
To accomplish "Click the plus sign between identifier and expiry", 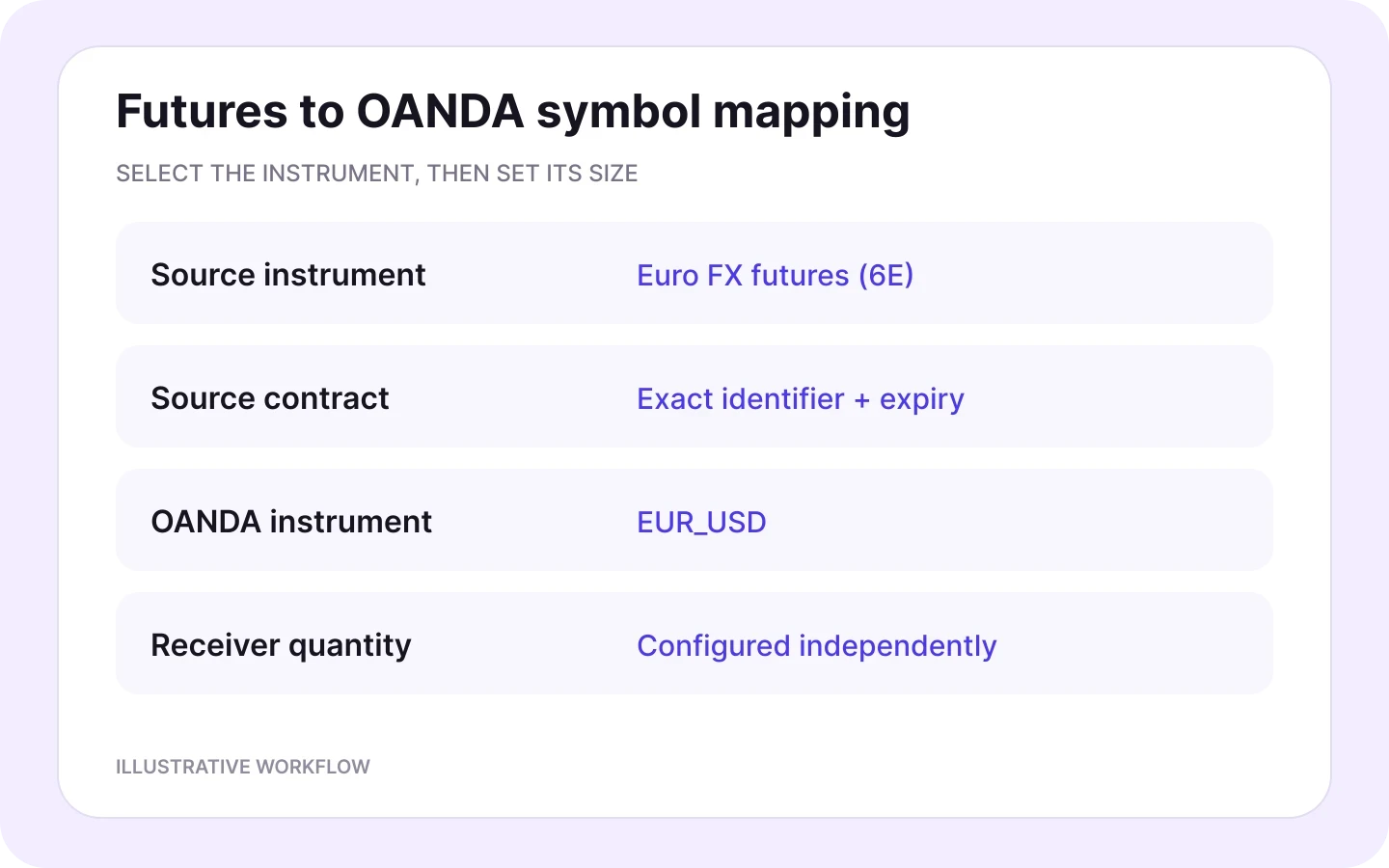I will click(861, 400).
